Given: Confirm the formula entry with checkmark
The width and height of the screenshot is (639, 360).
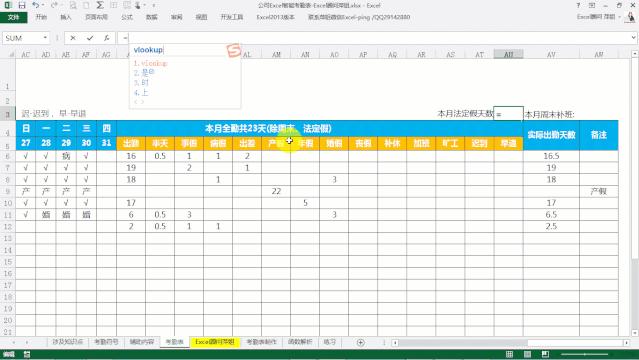Looking at the screenshot, I should [x=90, y=38].
